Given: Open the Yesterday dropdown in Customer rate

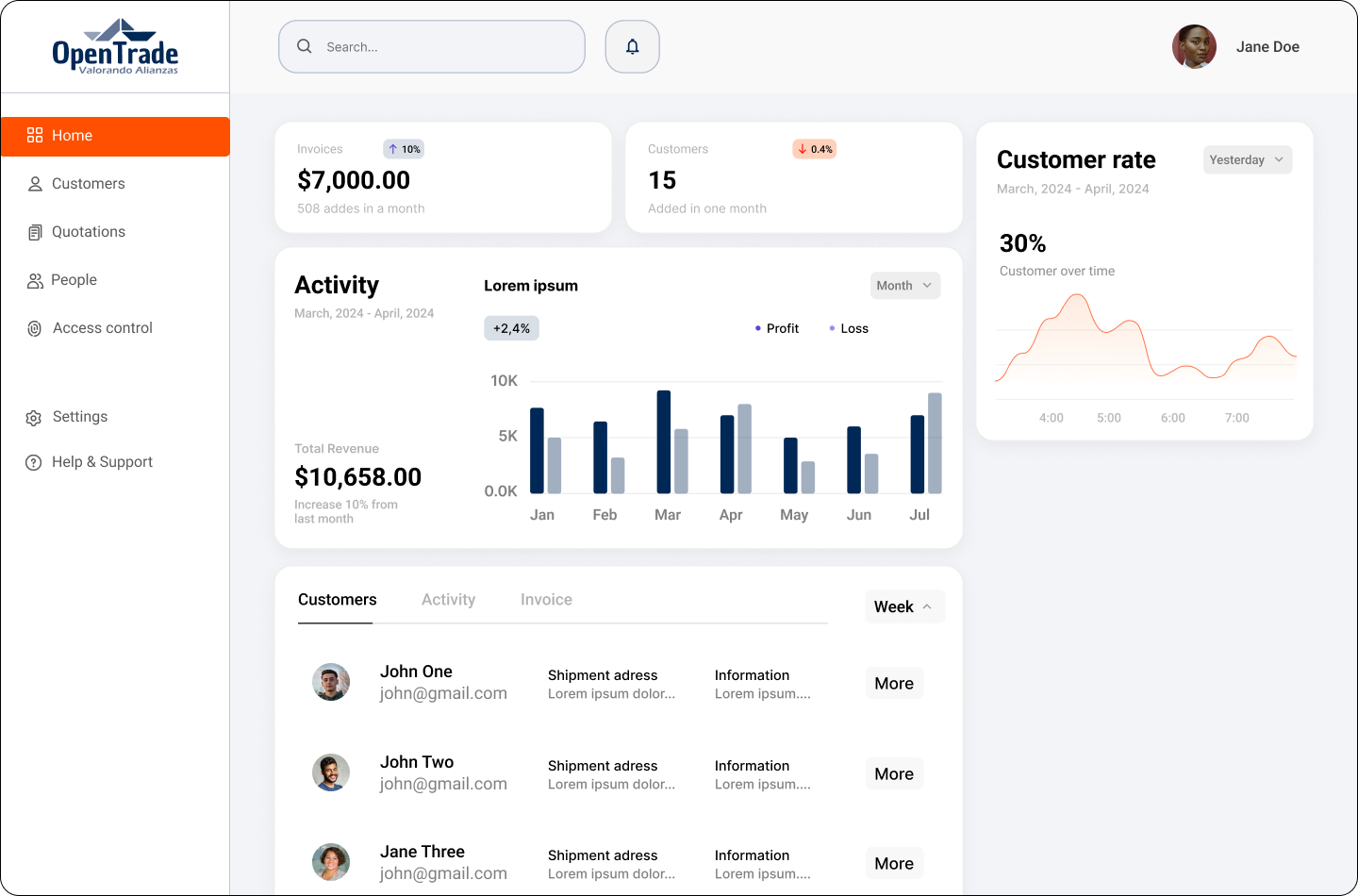Looking at the screenshot, I should pos(1247,159).
